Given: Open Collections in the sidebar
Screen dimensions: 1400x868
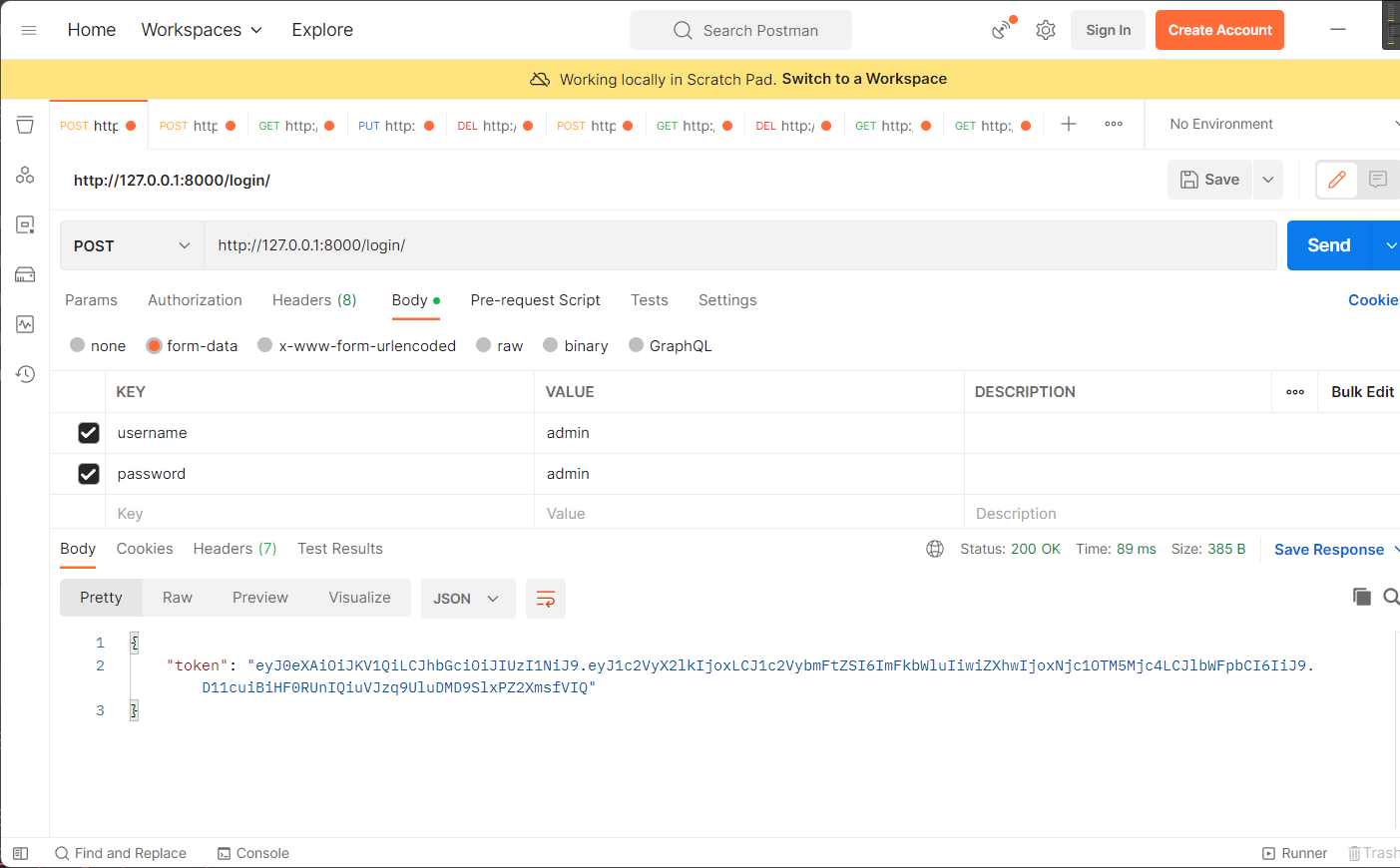Looking at the screenshot, I should (25, 125).
